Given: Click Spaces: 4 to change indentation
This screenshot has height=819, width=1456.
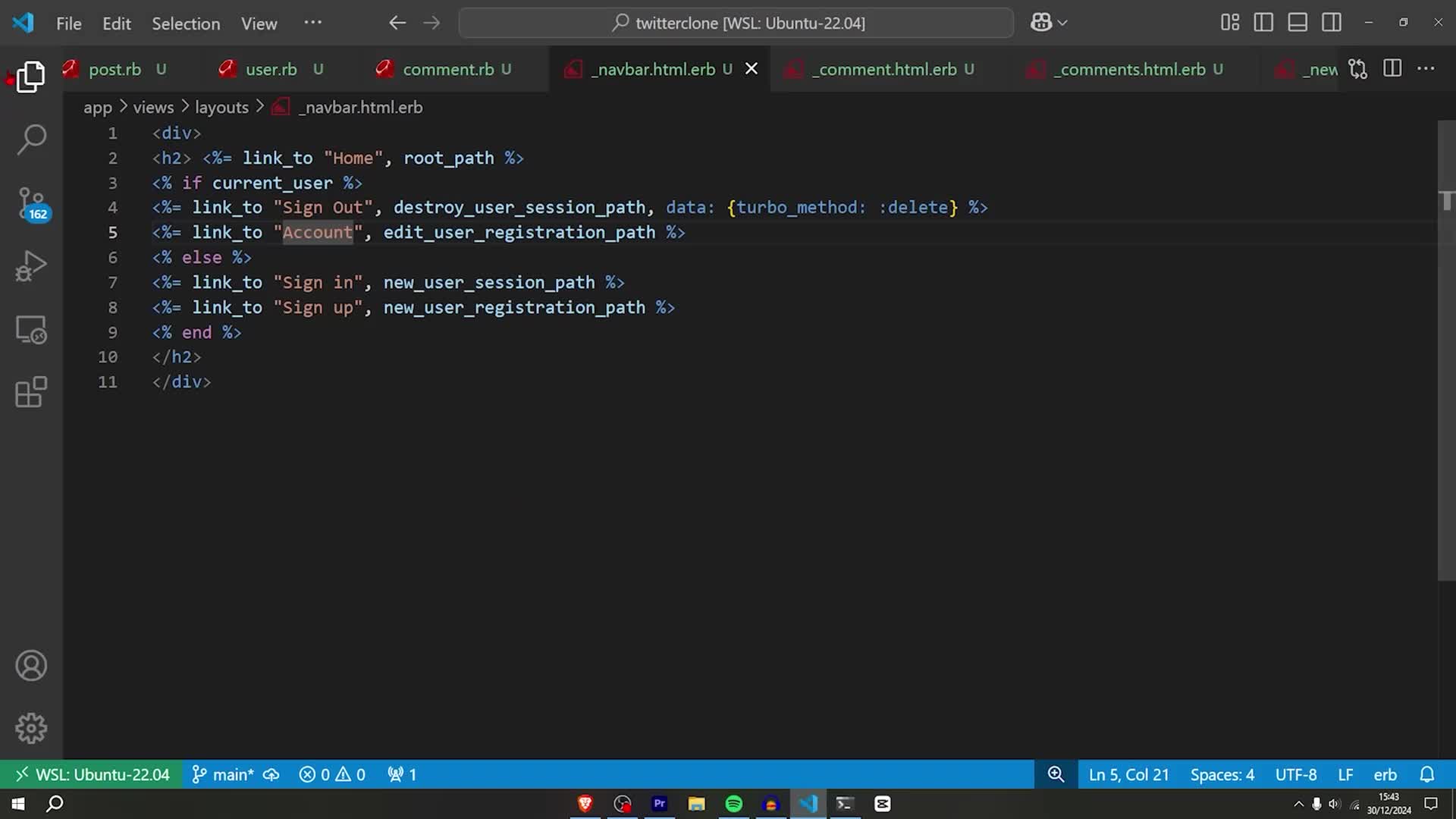Looking at the screenshot, I should pos(1222,774).
